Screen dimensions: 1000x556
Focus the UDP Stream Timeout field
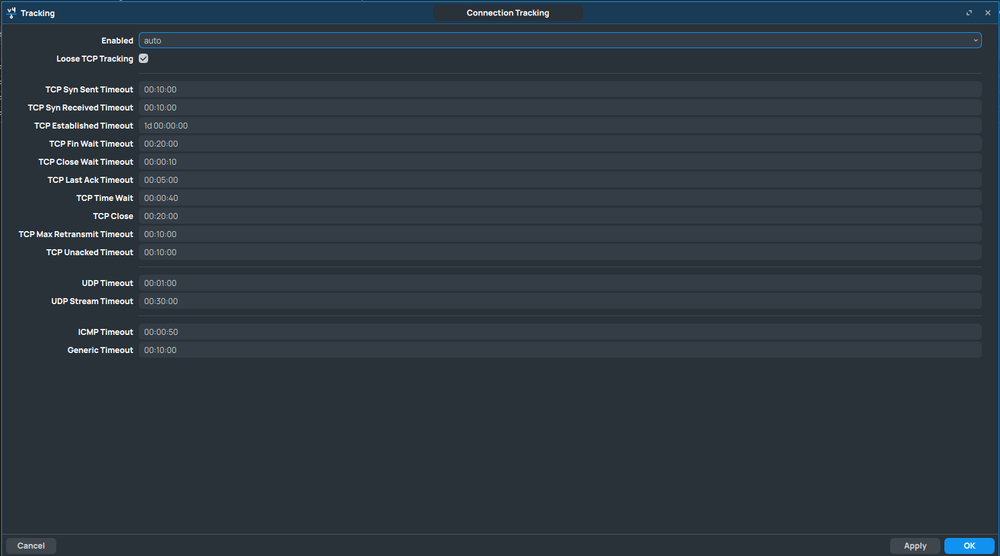click(x=559, y=301)
